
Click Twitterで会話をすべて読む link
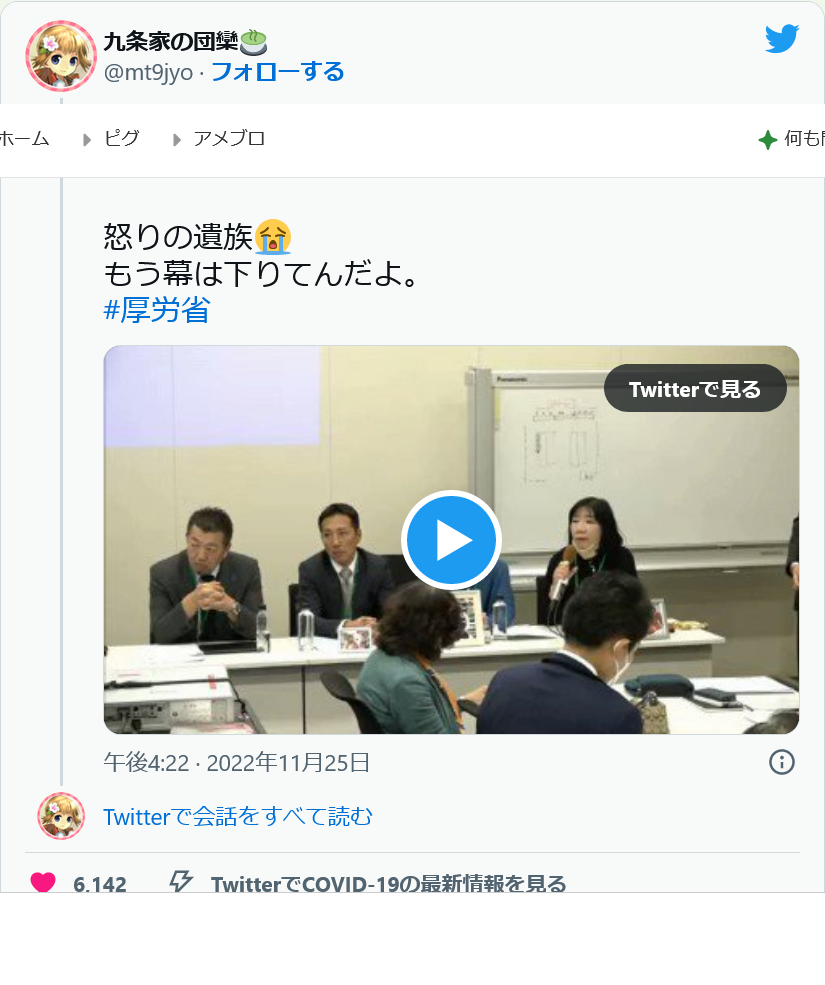tap(238, 817)
